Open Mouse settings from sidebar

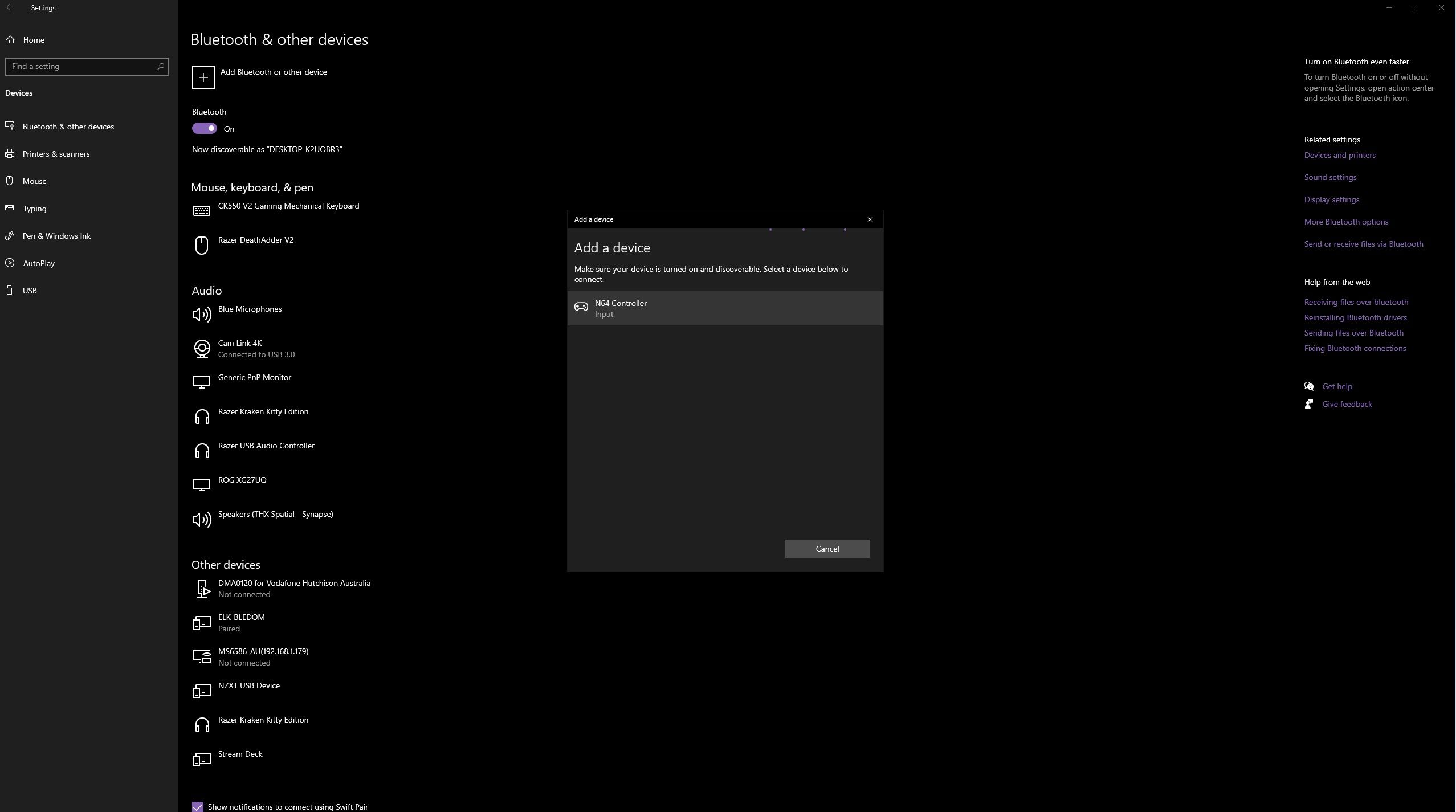[34, 181]
